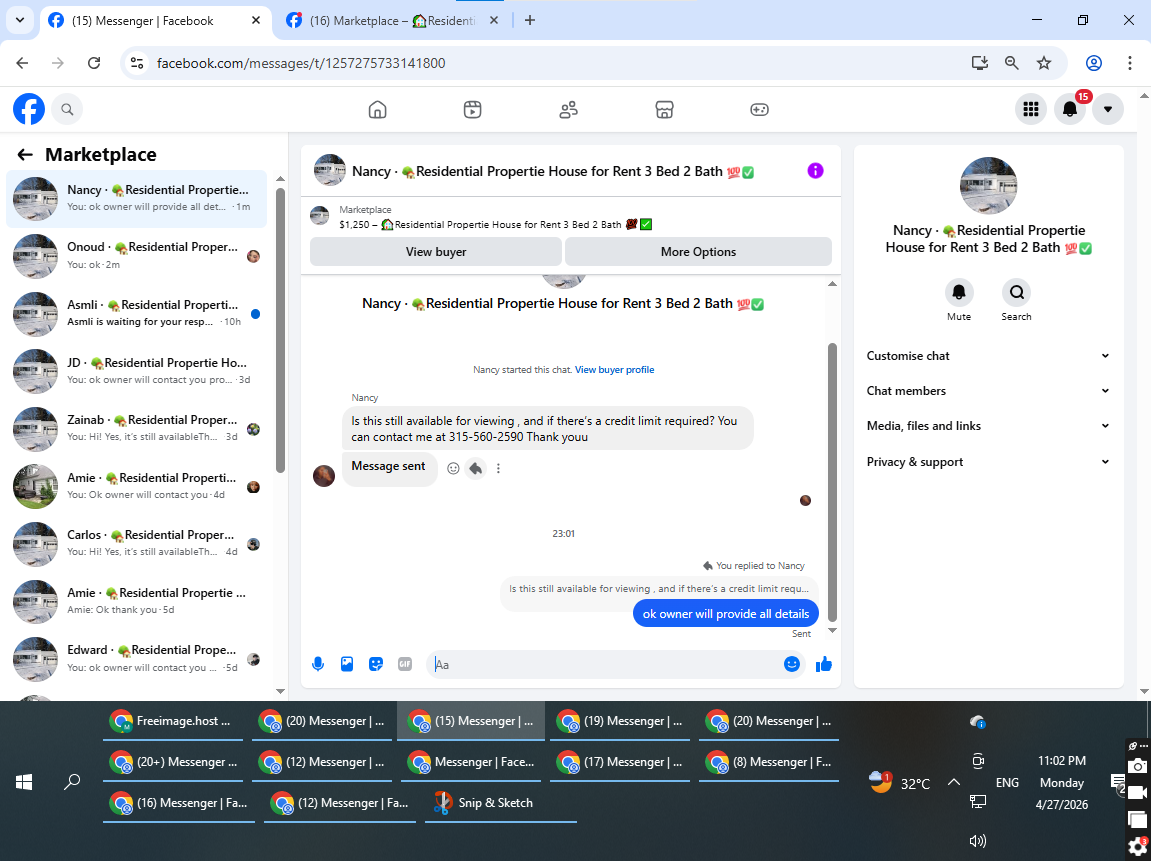The image size is (1151, 861).
Task: Choose a sticker icon
Action: point(376,664)
